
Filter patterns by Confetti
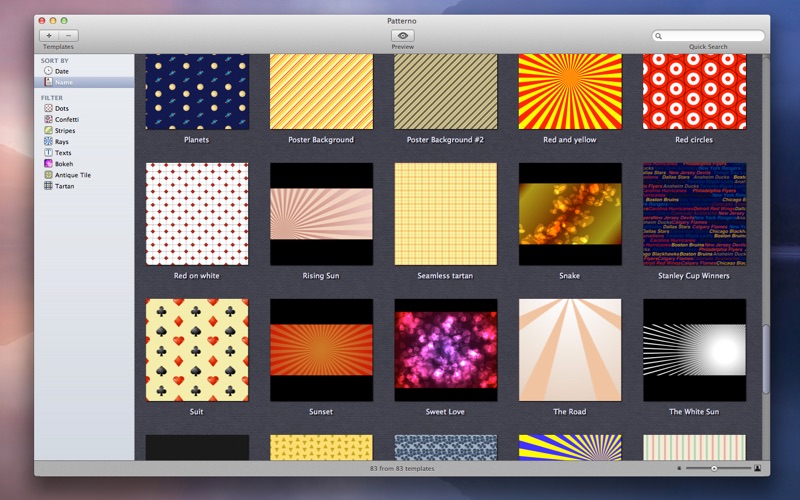[x=66, y=119]
